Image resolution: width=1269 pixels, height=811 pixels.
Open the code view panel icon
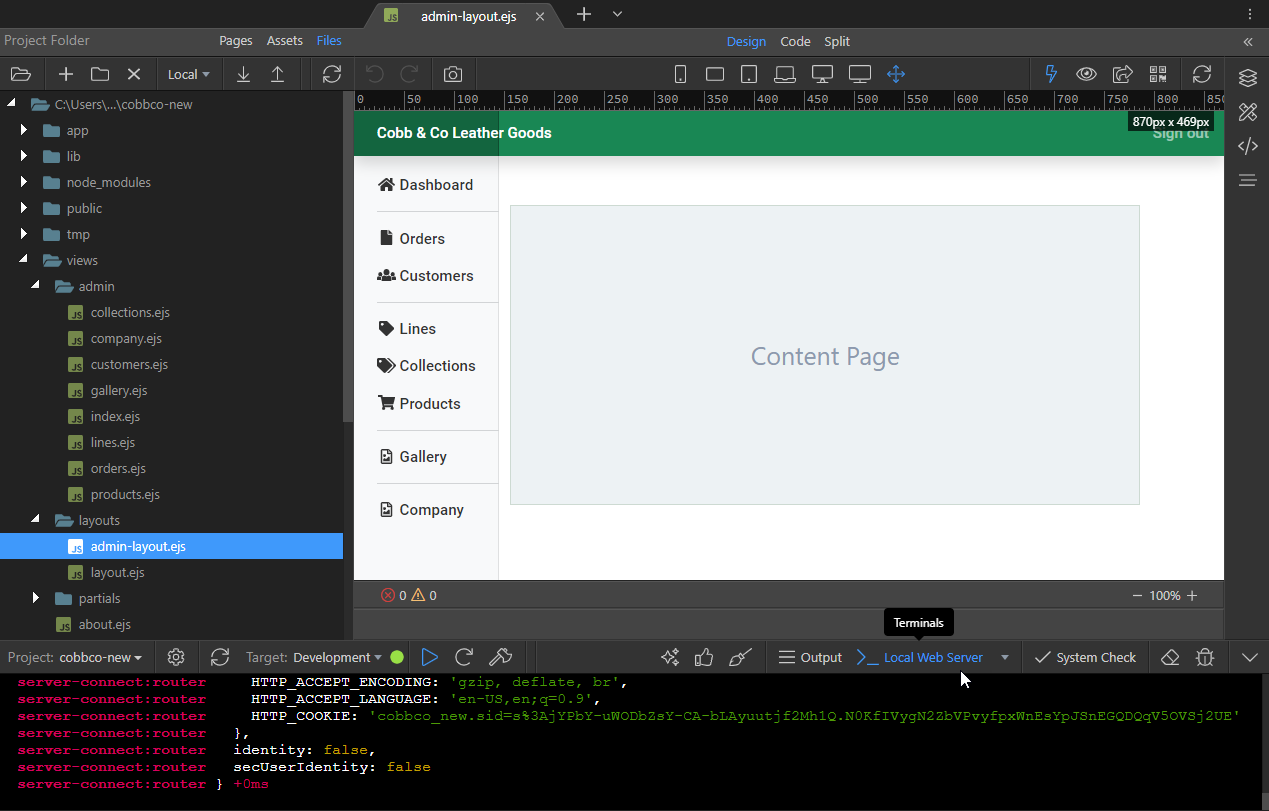tap(1247, 146)
